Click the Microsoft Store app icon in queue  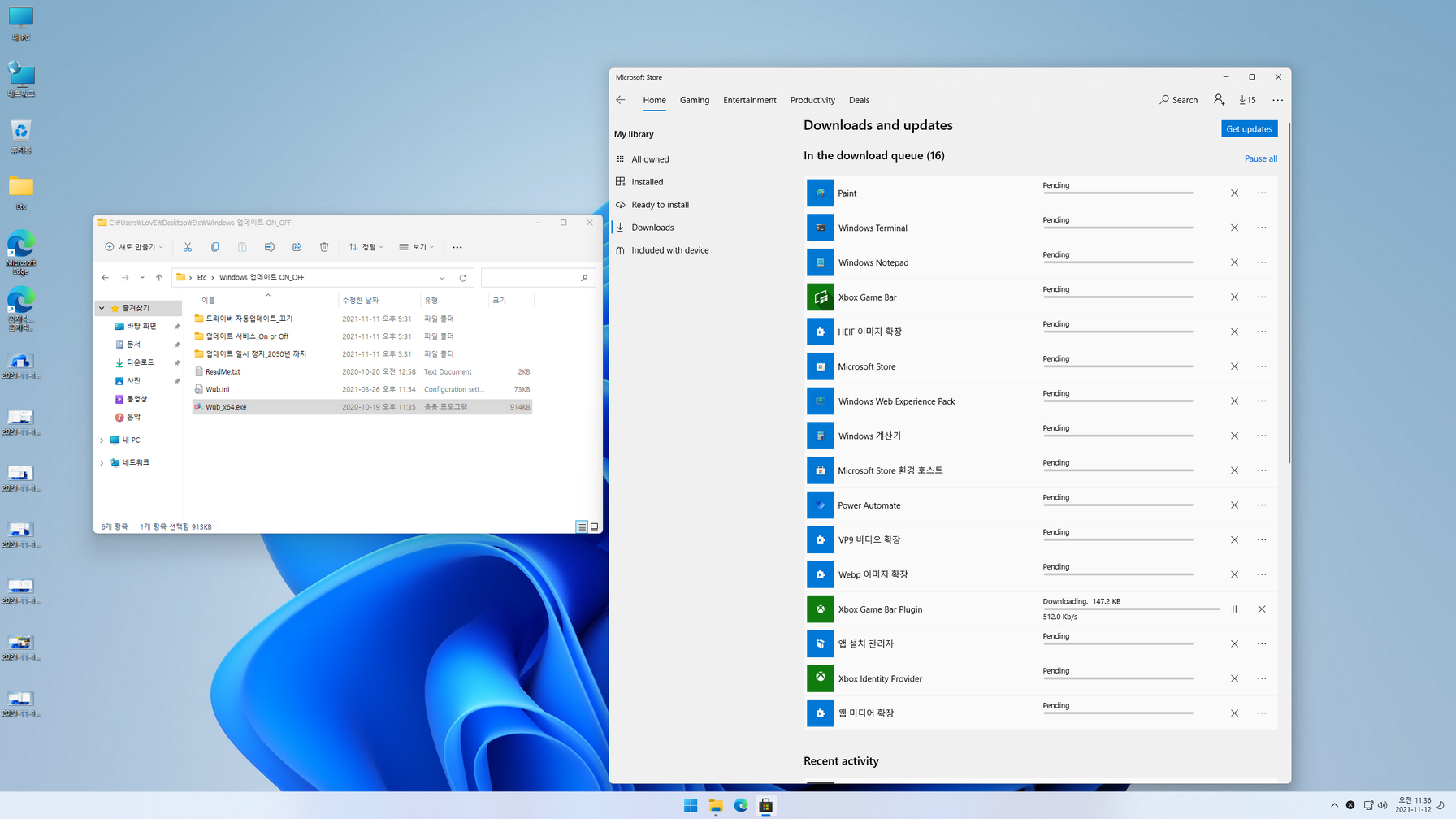(x=821, y=366)
